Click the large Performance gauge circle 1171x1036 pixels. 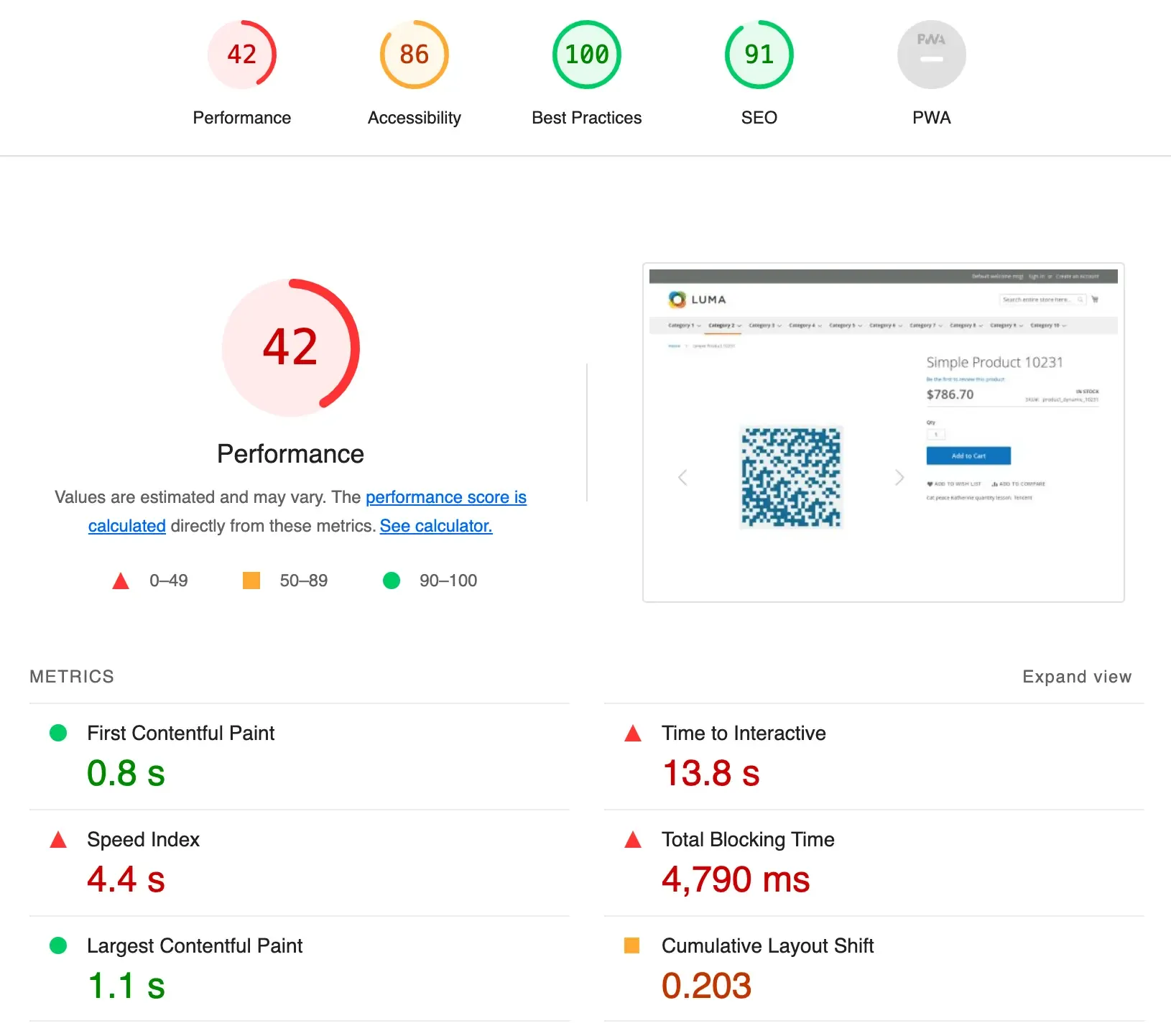coord(290,348)
